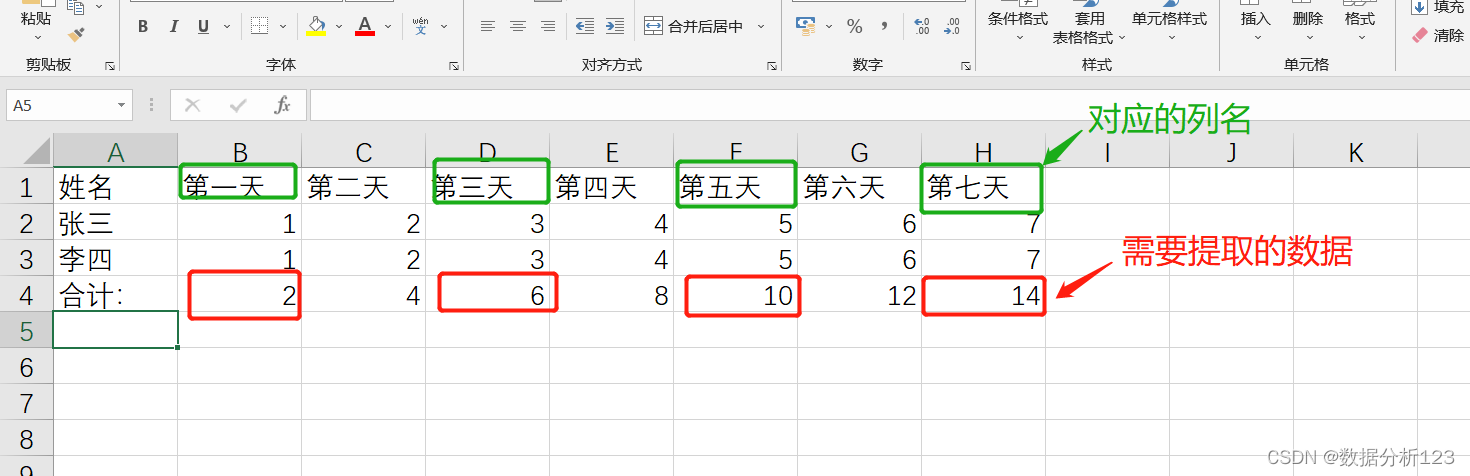Click the fx insert function icon

(283, 105)
